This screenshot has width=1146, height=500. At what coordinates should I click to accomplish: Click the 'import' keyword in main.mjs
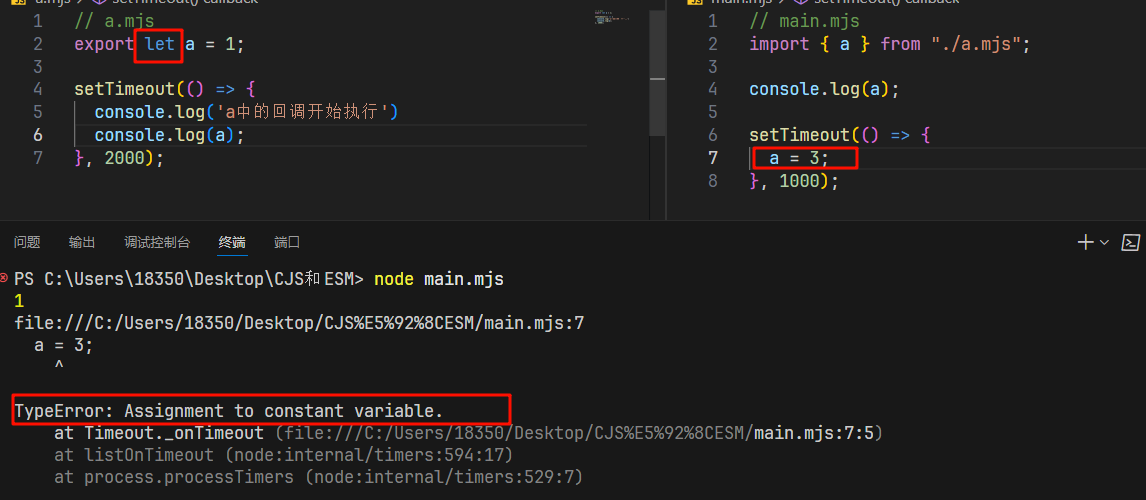click(779, 44)
